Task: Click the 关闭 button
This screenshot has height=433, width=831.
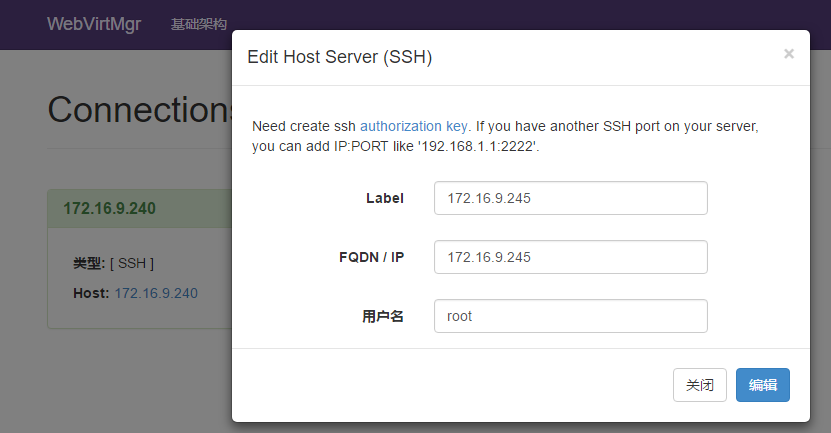Action: (x=700, y=385)
